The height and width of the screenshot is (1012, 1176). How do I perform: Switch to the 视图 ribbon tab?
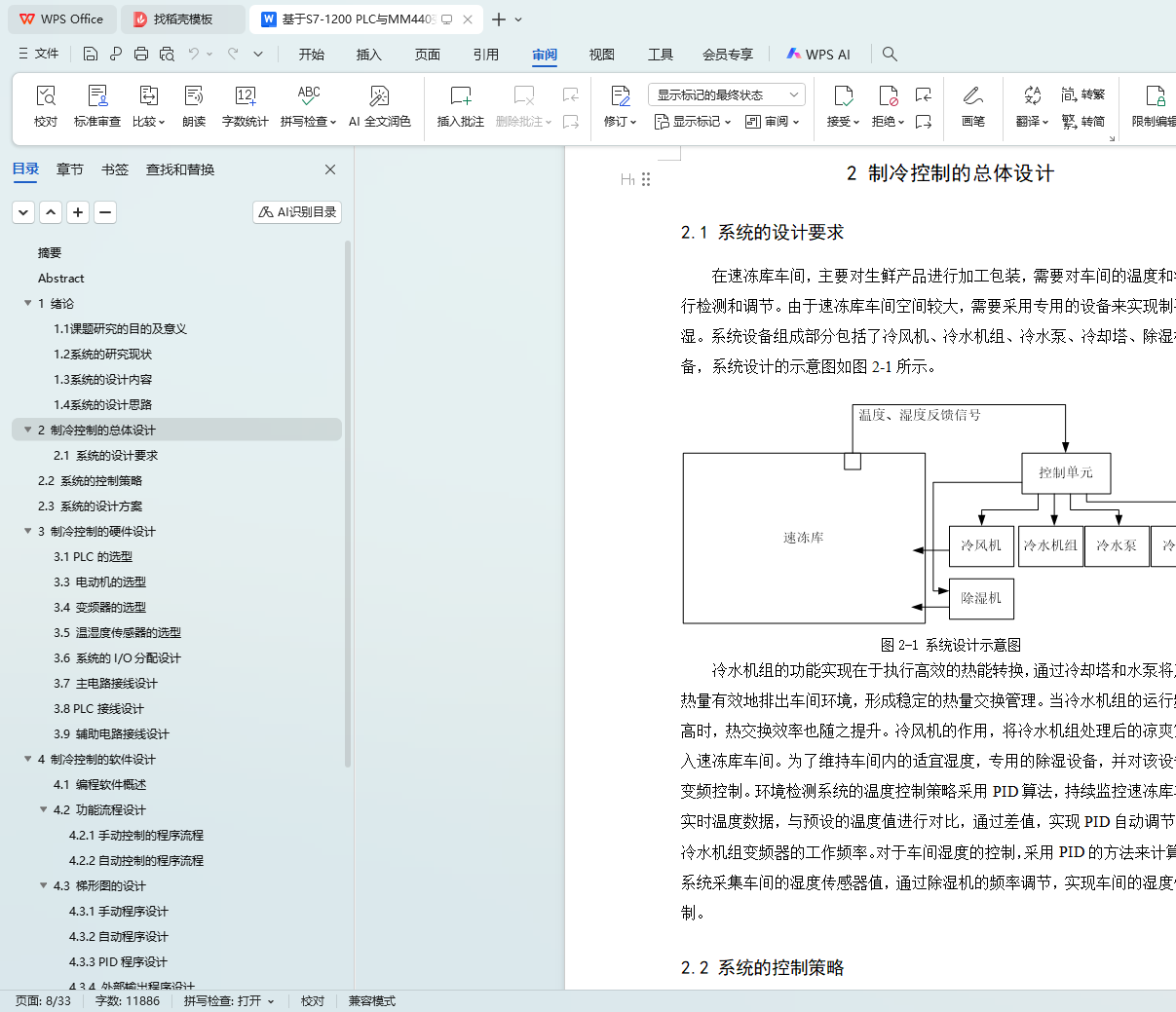(602, 55)
